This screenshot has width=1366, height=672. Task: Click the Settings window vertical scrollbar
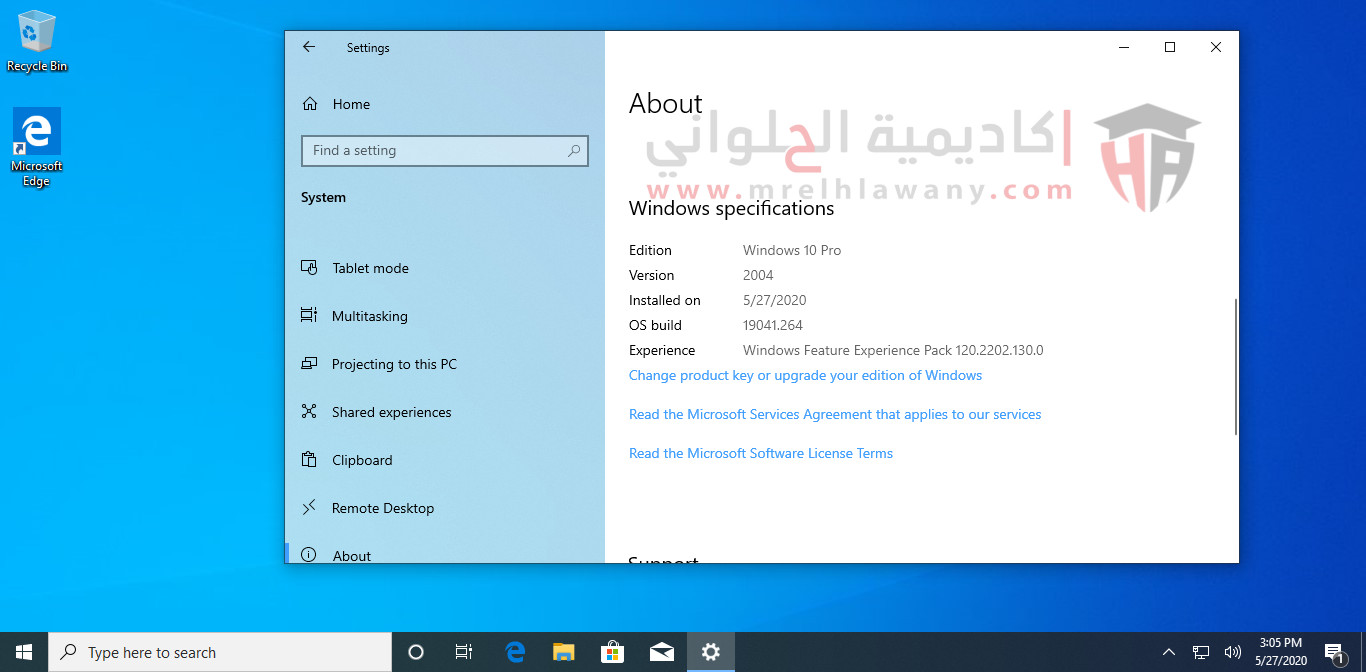[1236, 366]
